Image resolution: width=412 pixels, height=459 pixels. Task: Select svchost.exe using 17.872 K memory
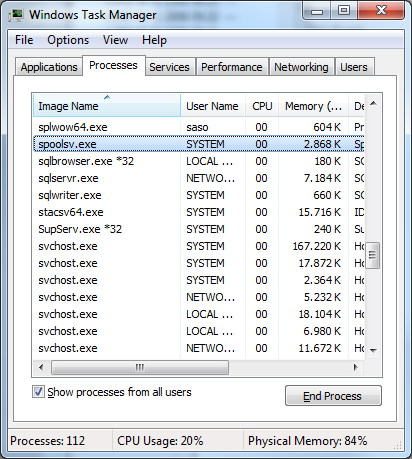click(199, 263)
